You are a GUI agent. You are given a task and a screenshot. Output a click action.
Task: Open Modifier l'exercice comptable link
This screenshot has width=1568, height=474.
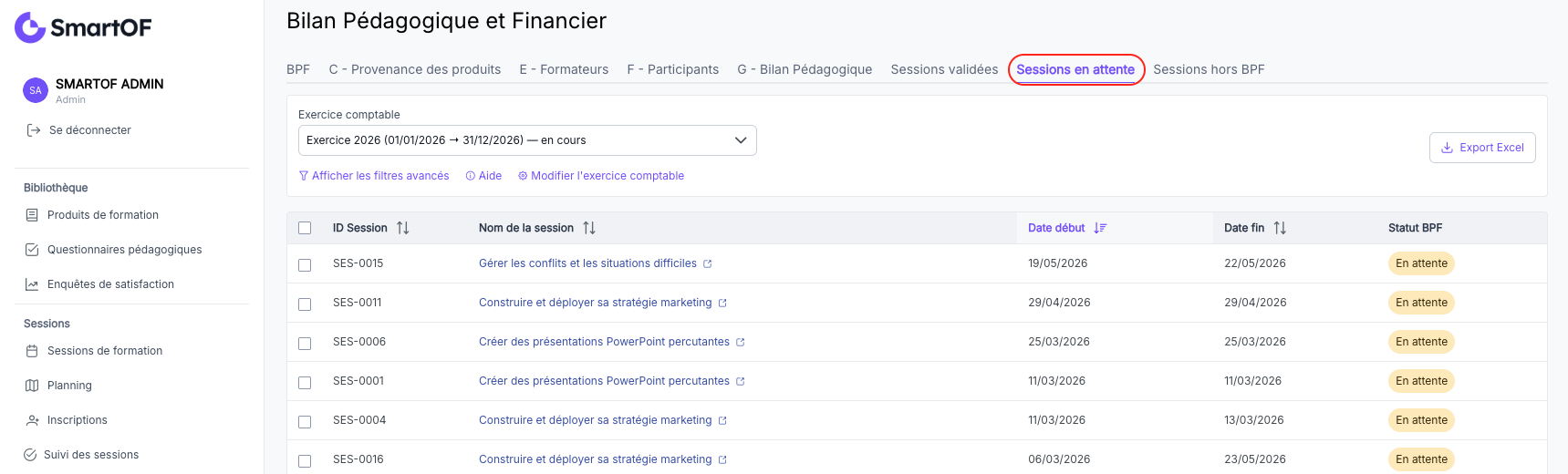(x=601, y=176)
